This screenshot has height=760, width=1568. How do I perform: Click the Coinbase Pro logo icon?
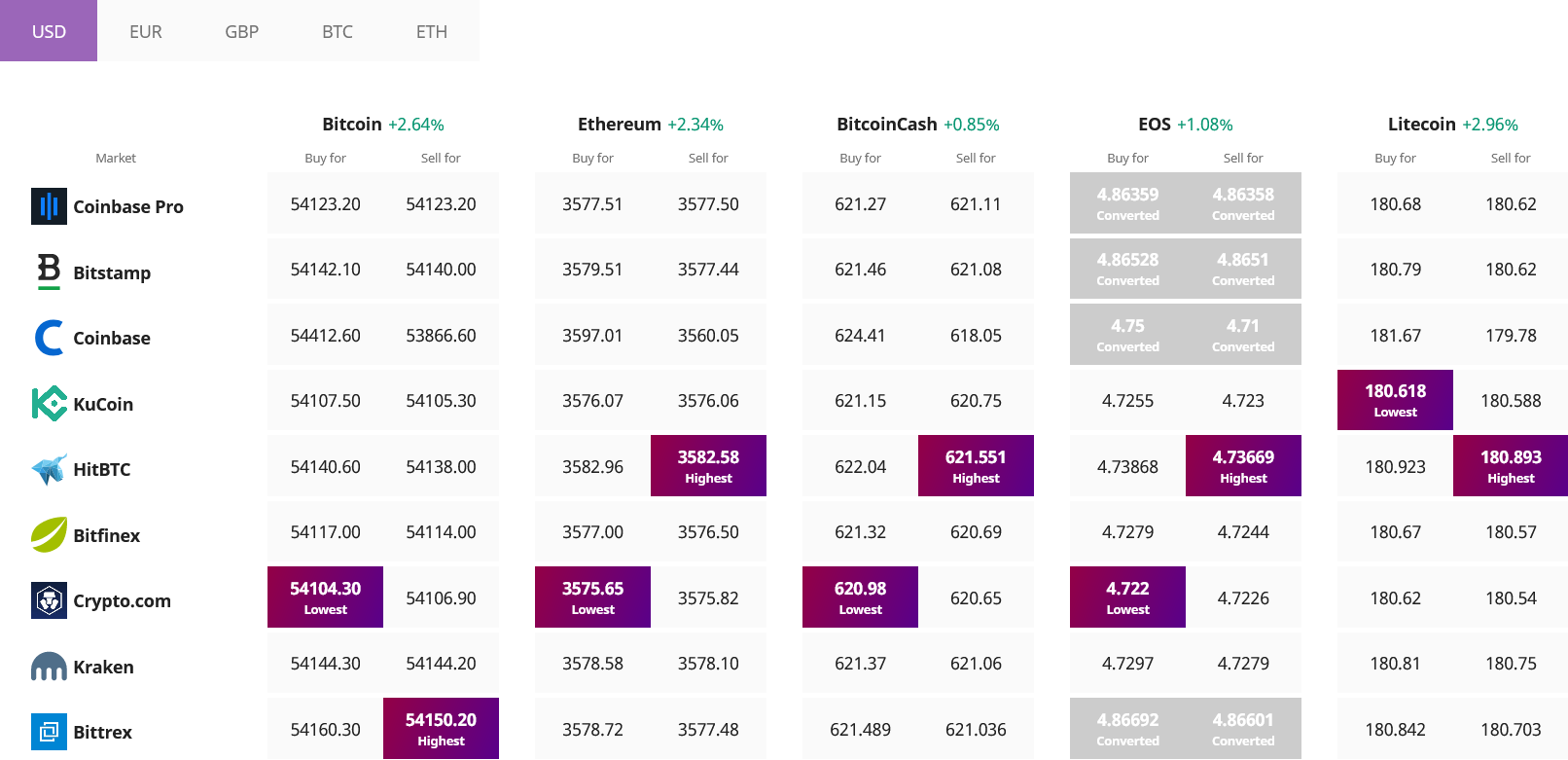(49, 206)
